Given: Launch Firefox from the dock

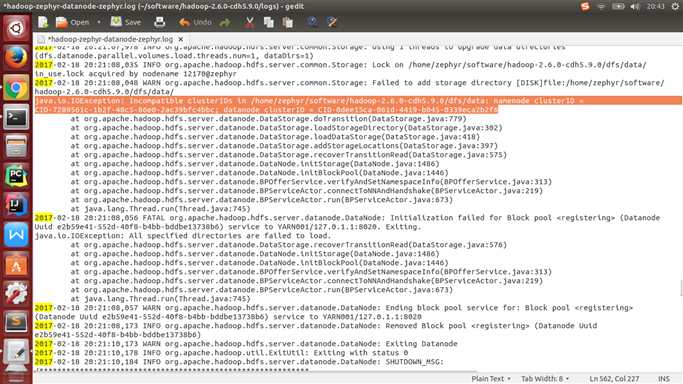Looking at the screenshot, I should tap(16, 57).
